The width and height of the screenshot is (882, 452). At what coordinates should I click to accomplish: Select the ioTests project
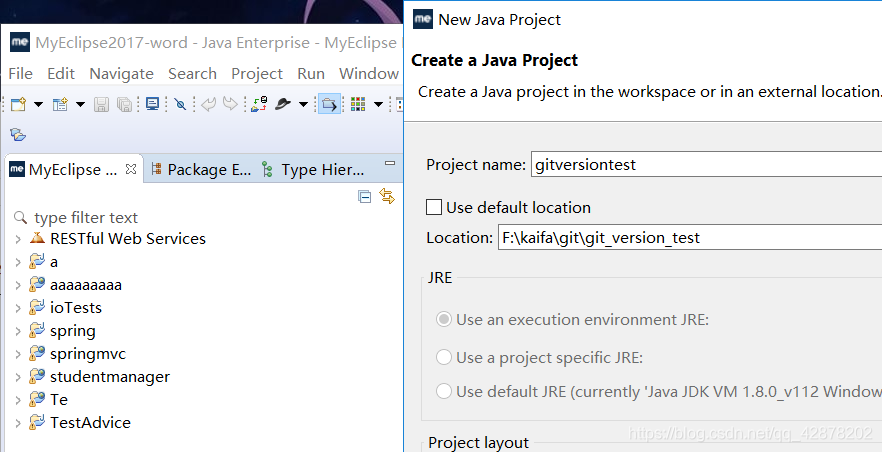(x=76, y=308)
